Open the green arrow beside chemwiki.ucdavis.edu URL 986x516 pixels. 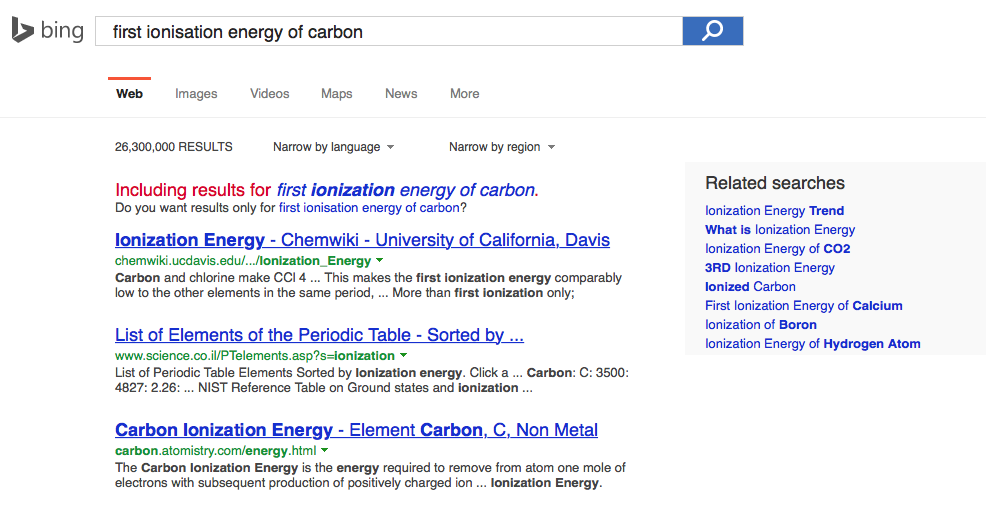pos(380,260)
